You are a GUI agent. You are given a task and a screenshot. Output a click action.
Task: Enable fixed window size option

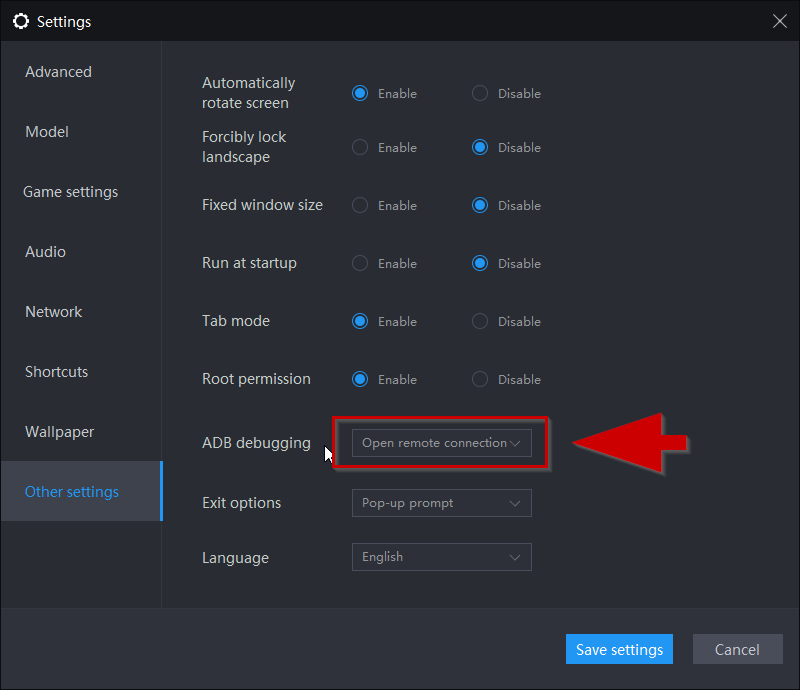tap(360, 205)
